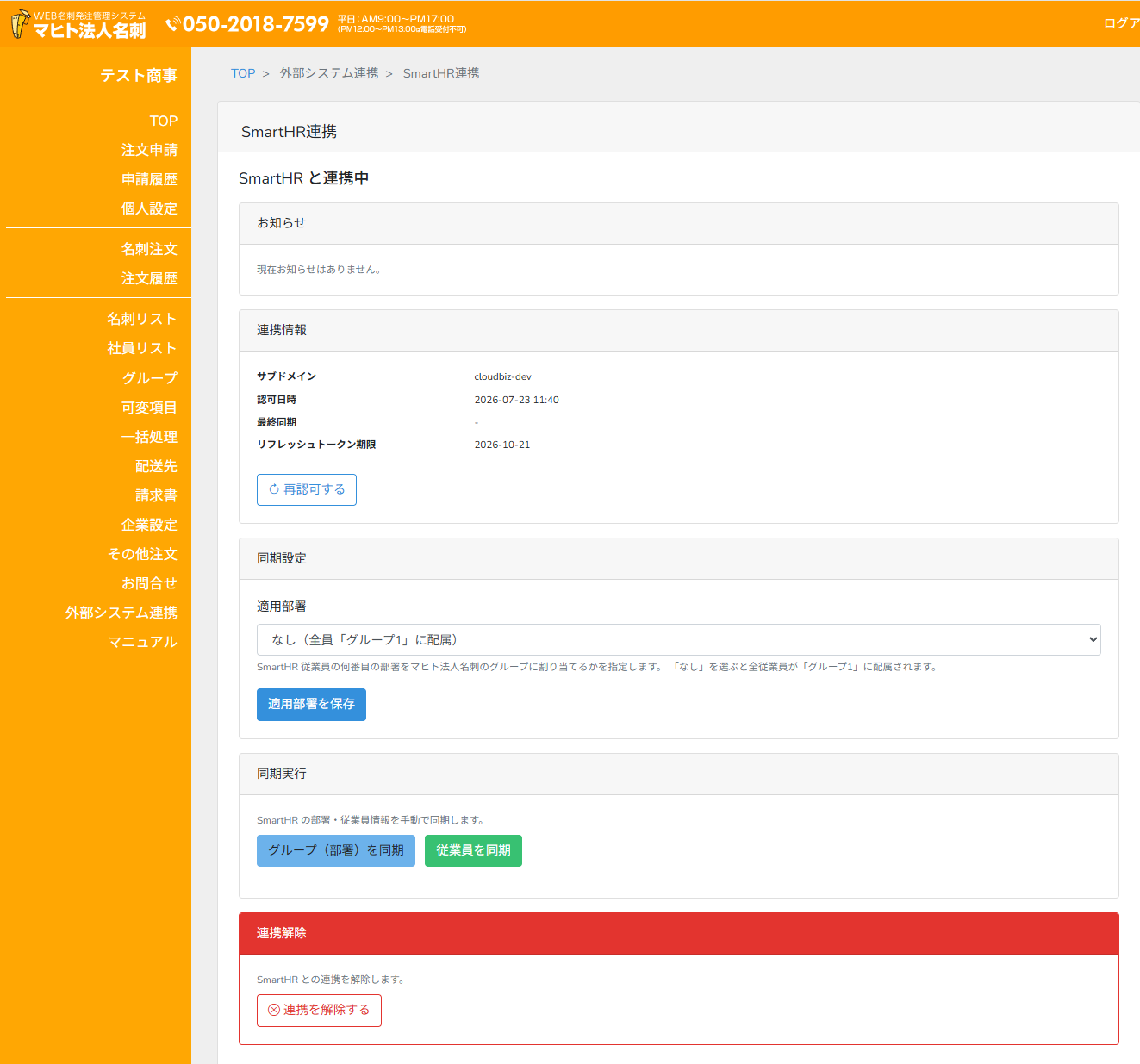Open 外部システム連携 in sidebar
This screenshot has height=1064, width=1140.
[x=121, y=613]
